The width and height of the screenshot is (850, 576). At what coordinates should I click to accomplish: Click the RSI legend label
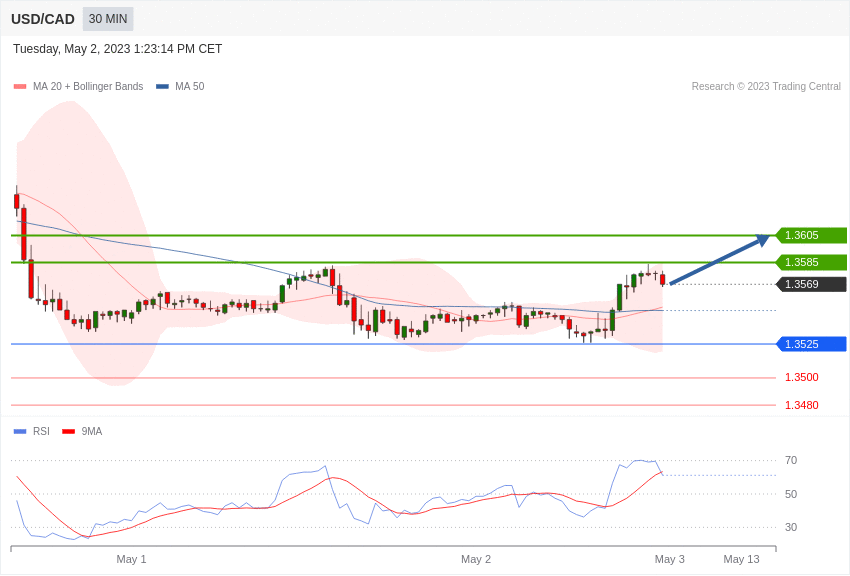point(41,431)
